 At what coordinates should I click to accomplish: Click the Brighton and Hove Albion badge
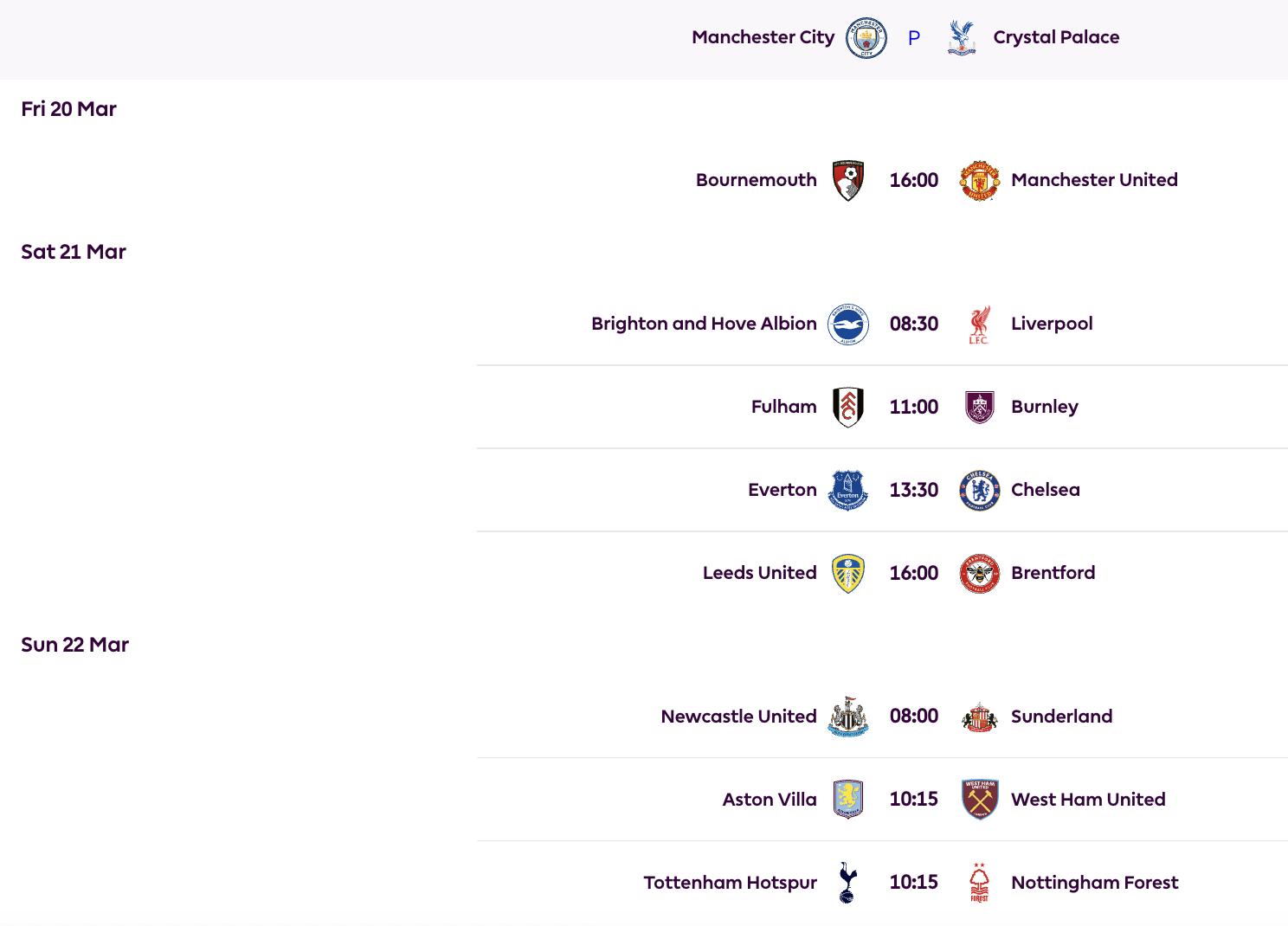coord(848,324)
